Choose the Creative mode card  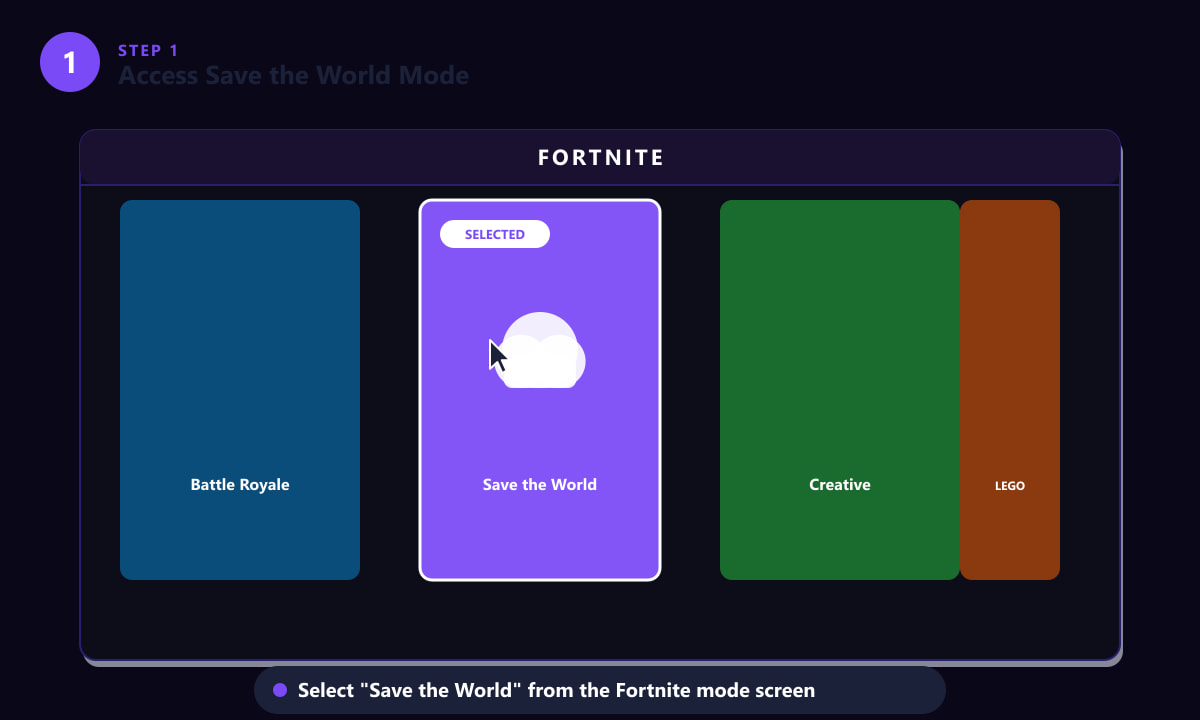coord(840,390)
